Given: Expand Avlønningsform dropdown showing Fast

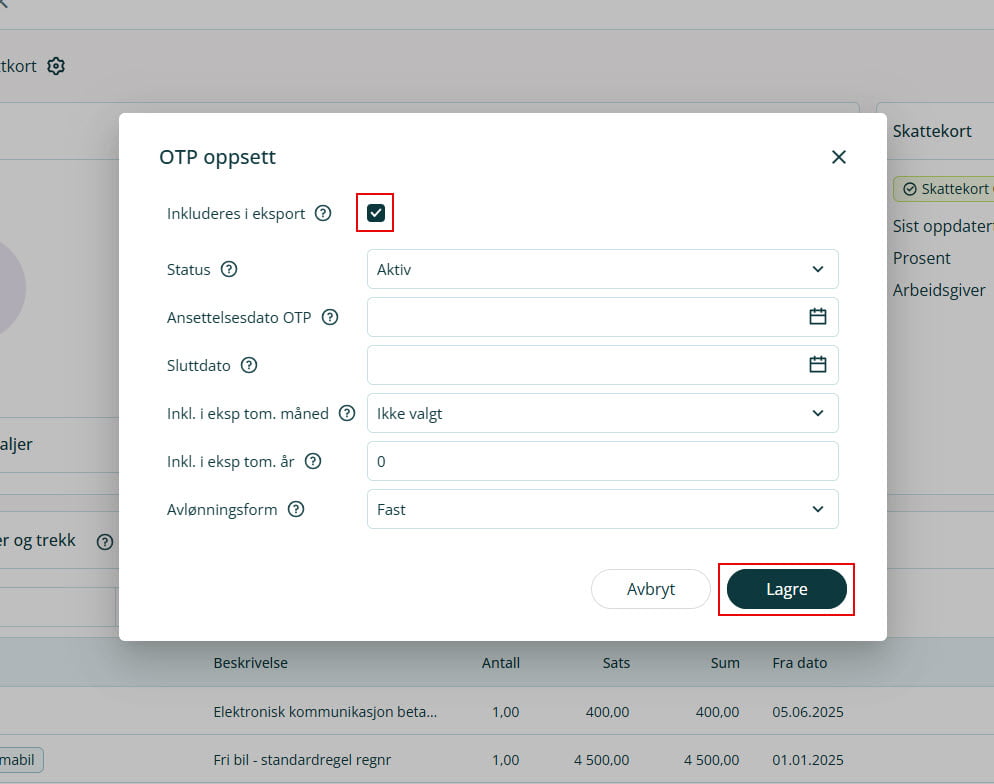Looking at the screenshot, I should point(602,509).
